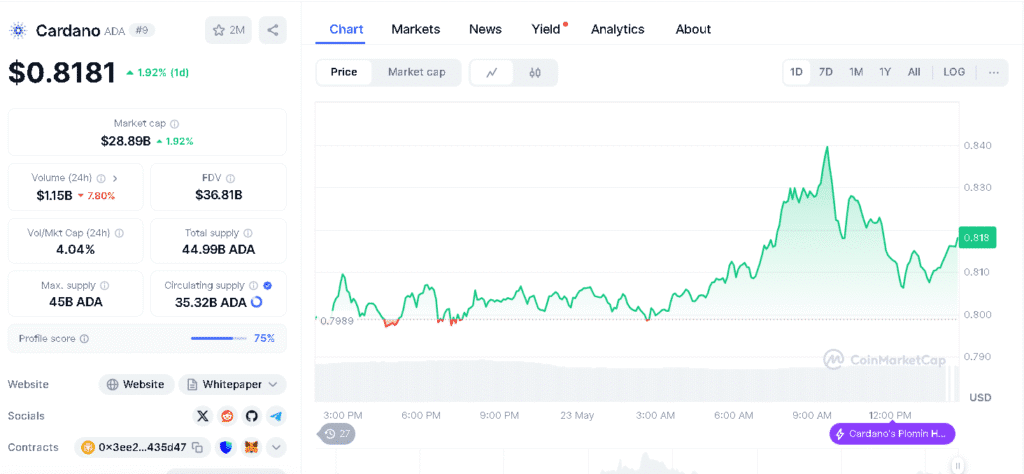
Task: Open the Website link button
Action: pyautogui.click(x=136, y=385)
